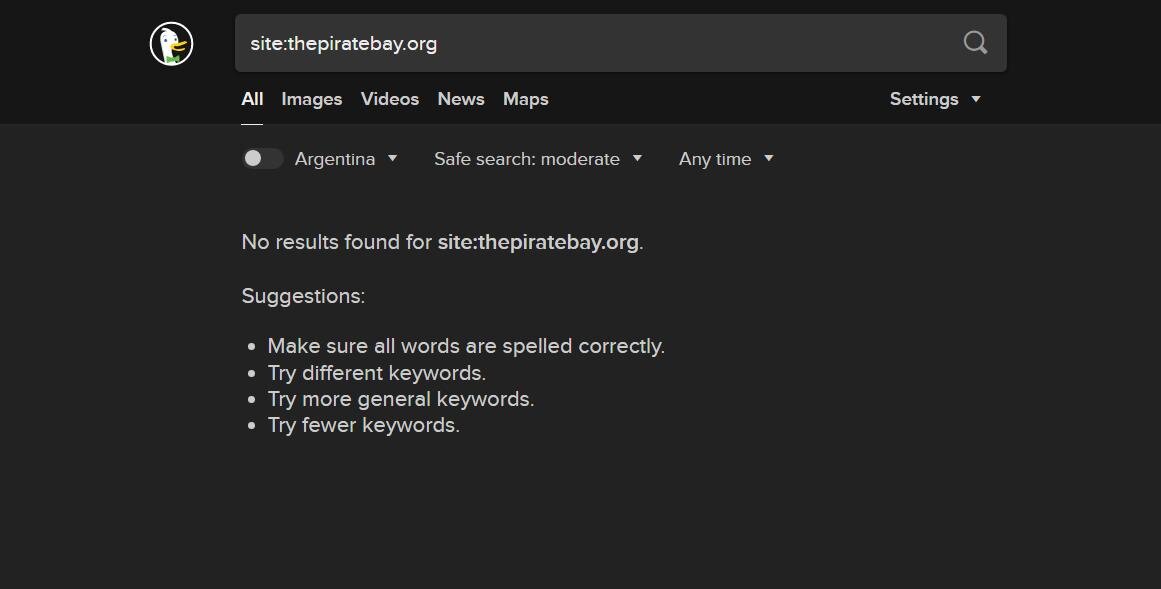
Task: Switch to the Images tab
Action: click(311, 99)
